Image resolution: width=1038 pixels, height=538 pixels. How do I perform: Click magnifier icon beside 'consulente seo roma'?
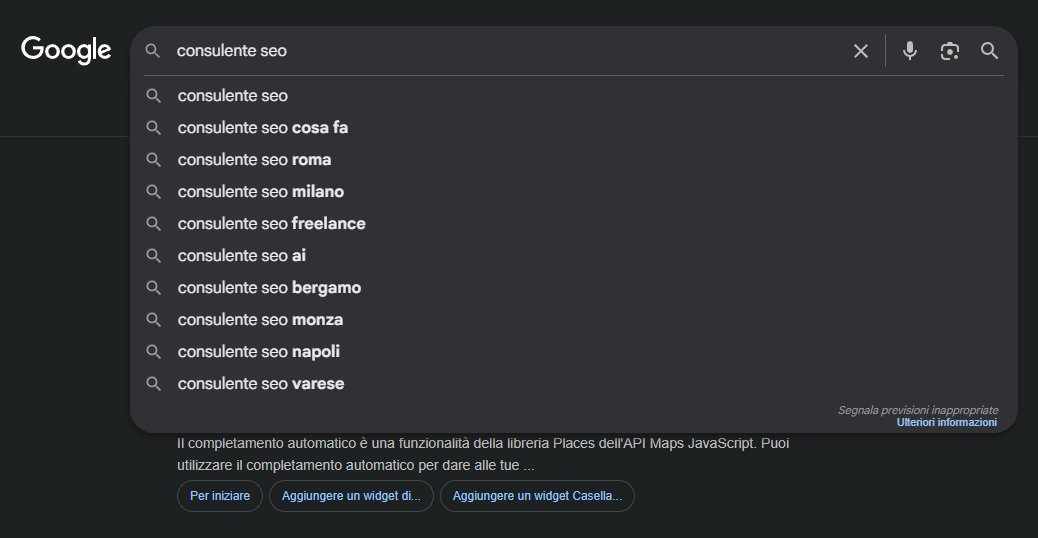[x=153, y=160]
